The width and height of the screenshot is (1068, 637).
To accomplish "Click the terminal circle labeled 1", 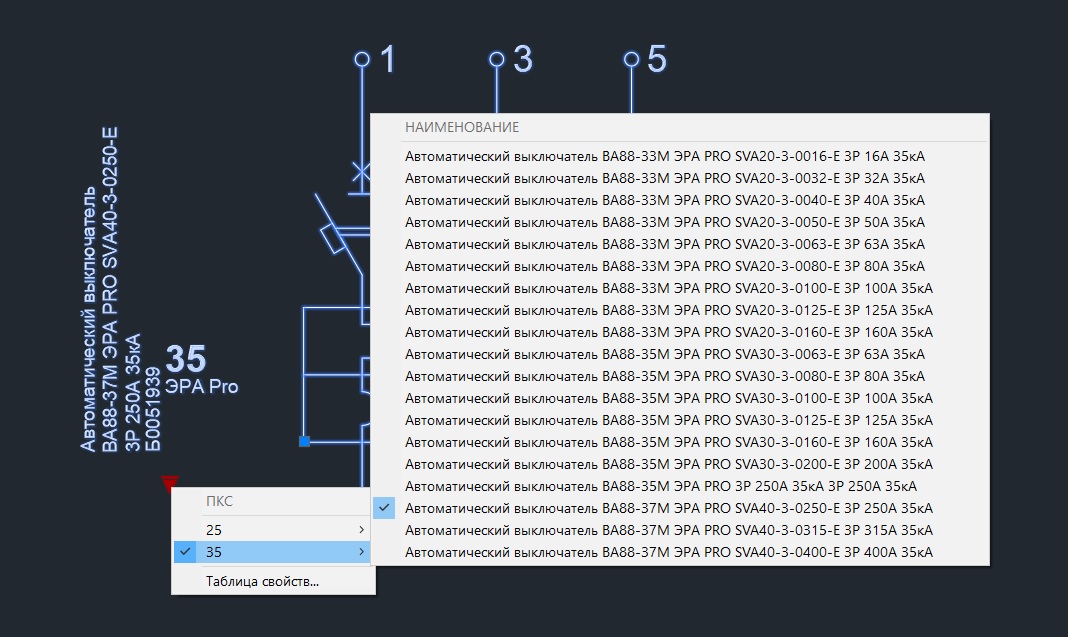I will [362, 59].
